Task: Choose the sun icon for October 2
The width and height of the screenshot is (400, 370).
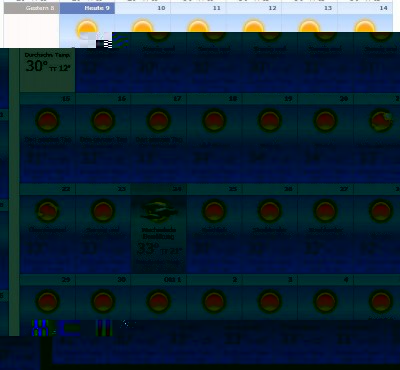Action: [214, 301]
